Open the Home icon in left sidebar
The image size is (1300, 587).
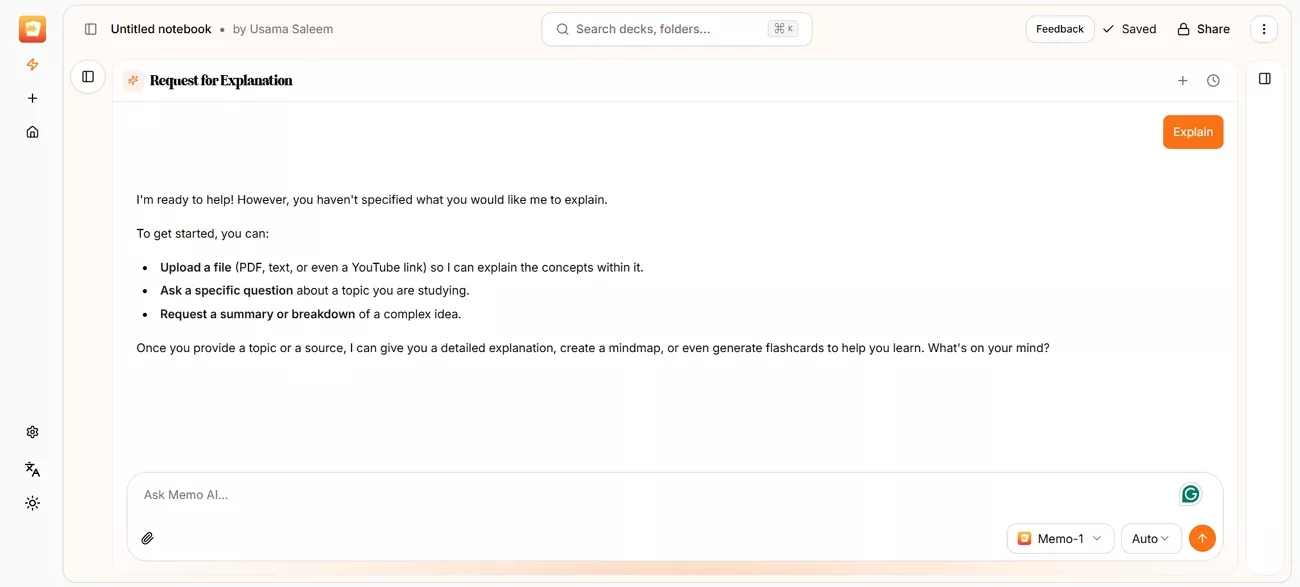coord(32,131)
